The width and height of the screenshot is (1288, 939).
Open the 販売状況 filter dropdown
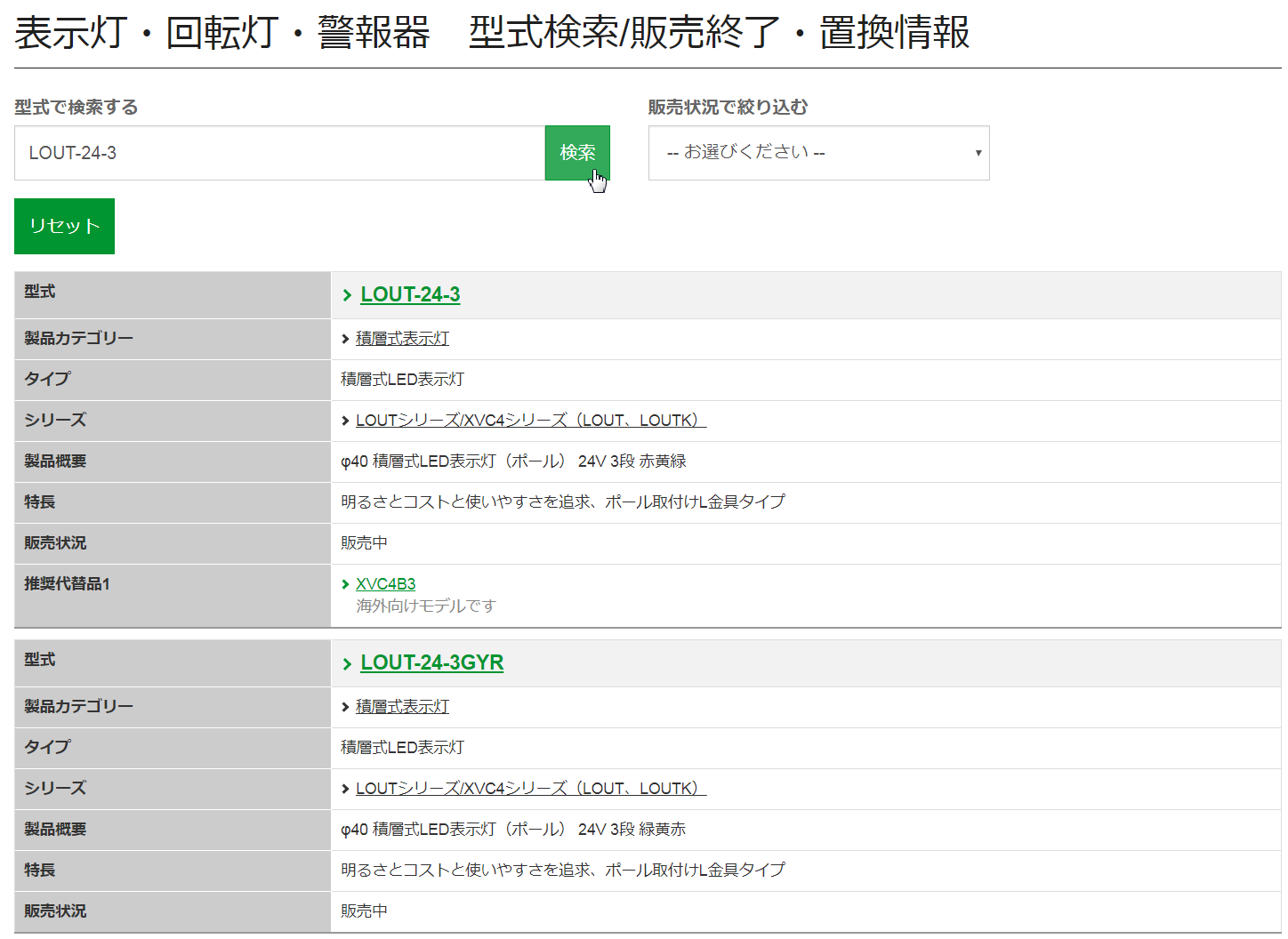pos(817,153)
